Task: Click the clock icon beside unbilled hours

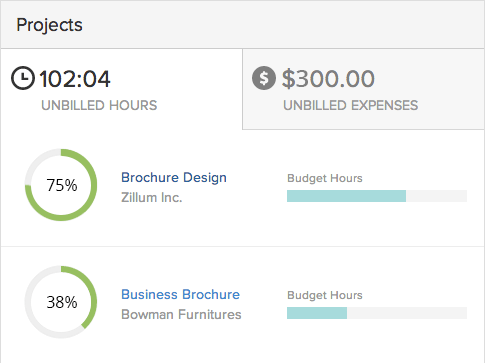Action: [23, 78]
